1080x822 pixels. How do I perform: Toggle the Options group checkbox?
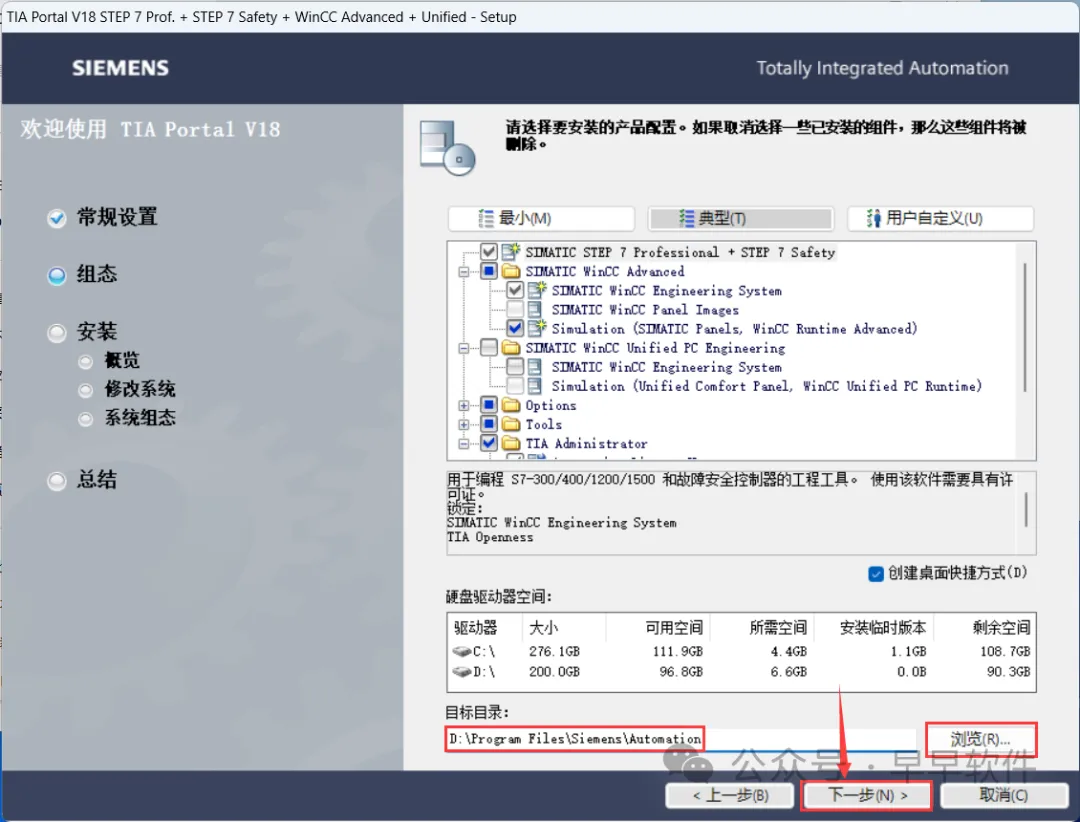(489, 404)
